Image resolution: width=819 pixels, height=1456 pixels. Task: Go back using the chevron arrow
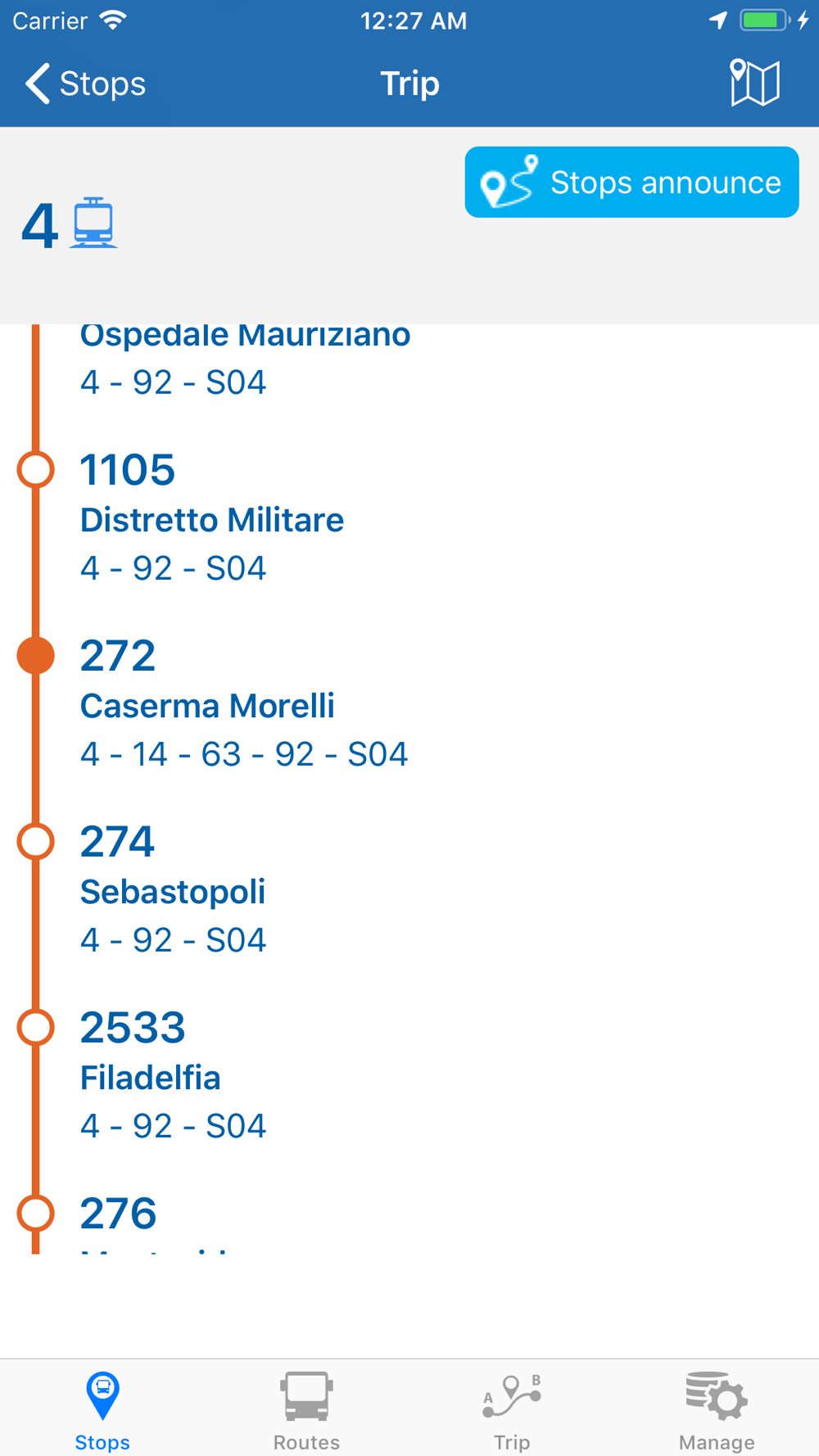[38, 84]
